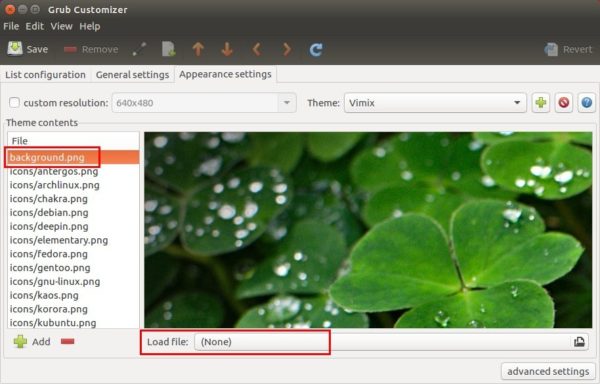600x384 pixels.
Task: Remove the theme with red icon
Action: coord(564,103)
